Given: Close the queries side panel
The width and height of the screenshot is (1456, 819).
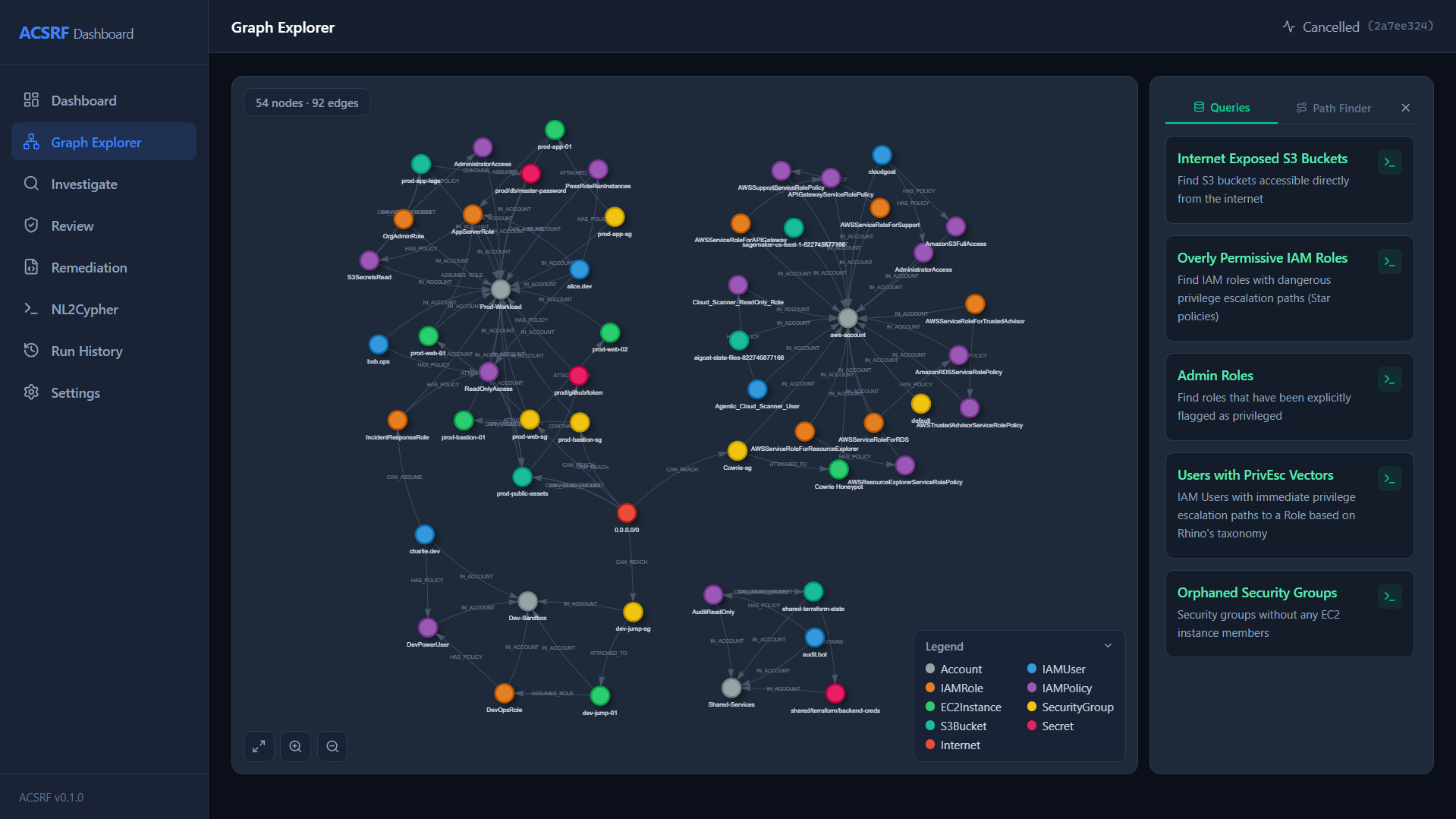Looking at the screenshot, I should 1406,108.
